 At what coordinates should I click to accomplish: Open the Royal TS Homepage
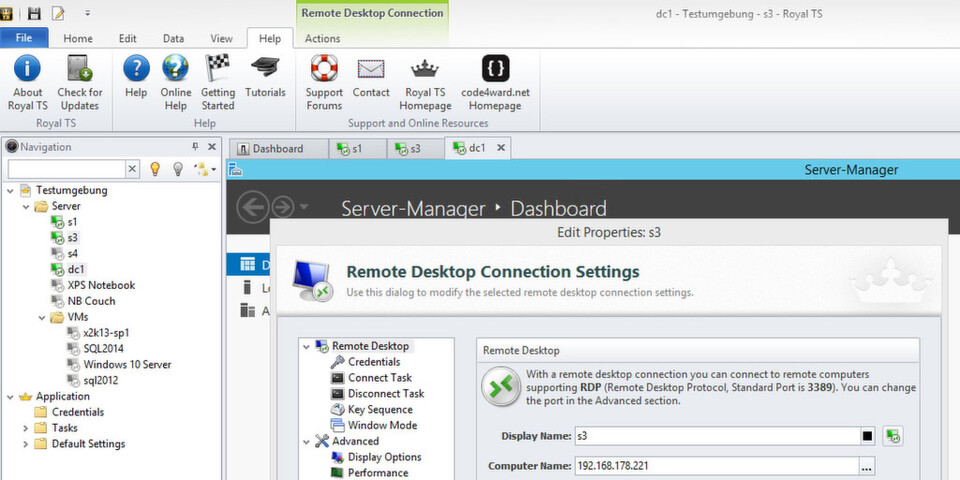coord(426,83)
